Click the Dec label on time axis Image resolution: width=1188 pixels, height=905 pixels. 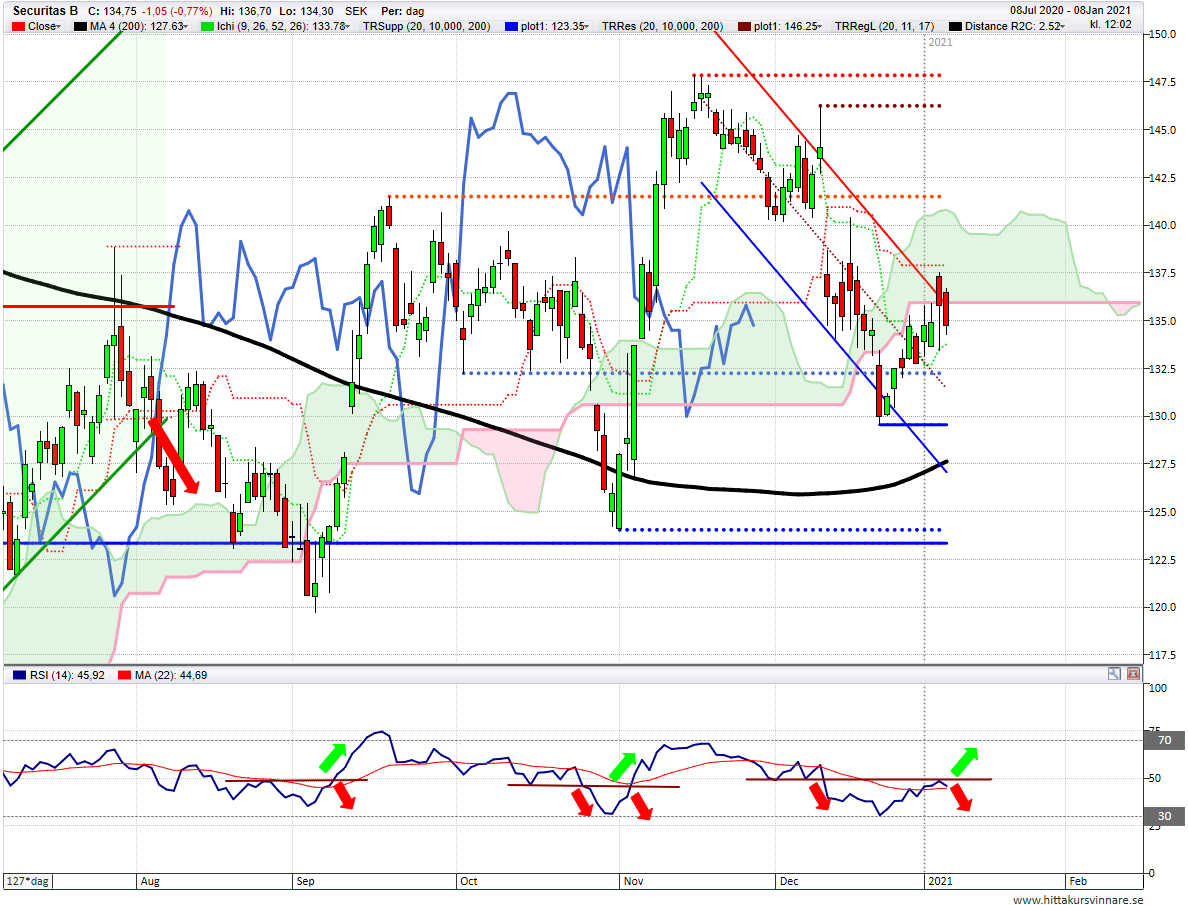(789, 882)
